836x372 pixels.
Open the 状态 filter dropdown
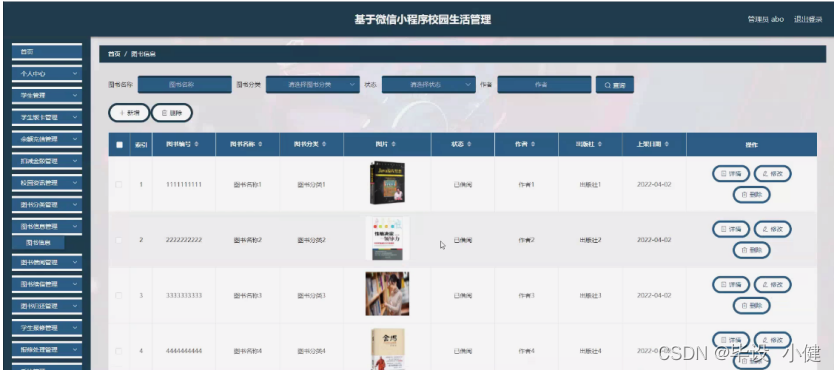coord(429,85)
